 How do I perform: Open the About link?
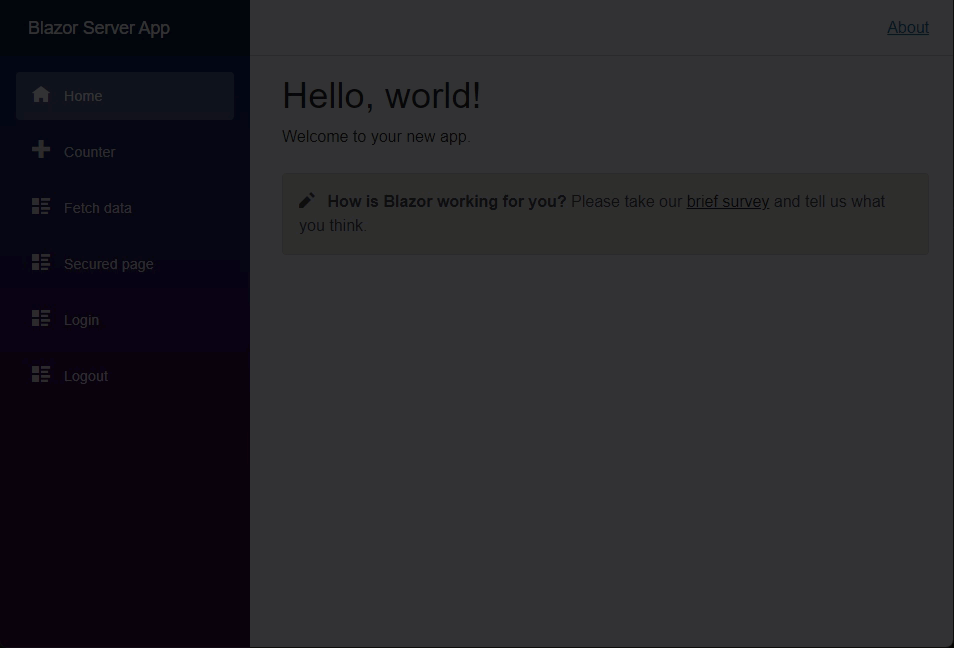(907, 27)
